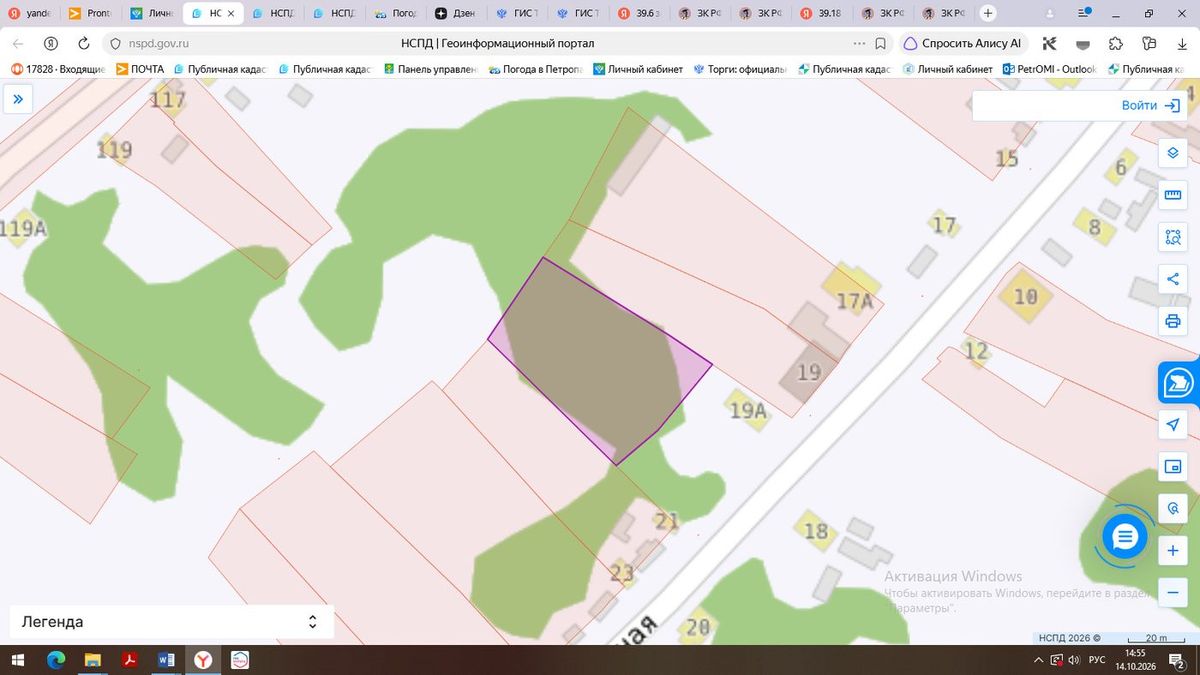Click house number 19A on the map

(747, 410)
